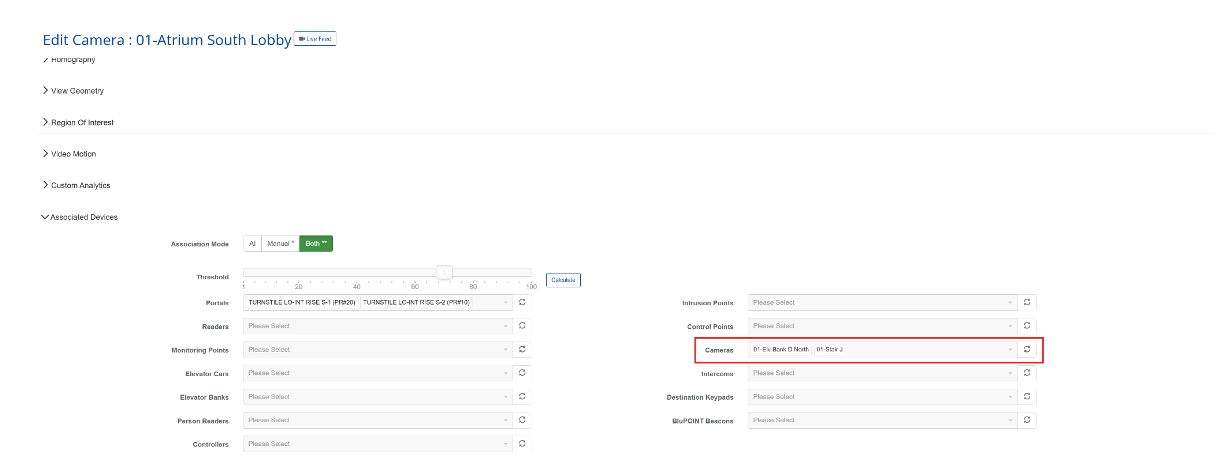Image resolution: width=1218 pixels, height=464 pixels.
Task: Expand the View Geometry section
Action: click(77, 91)
